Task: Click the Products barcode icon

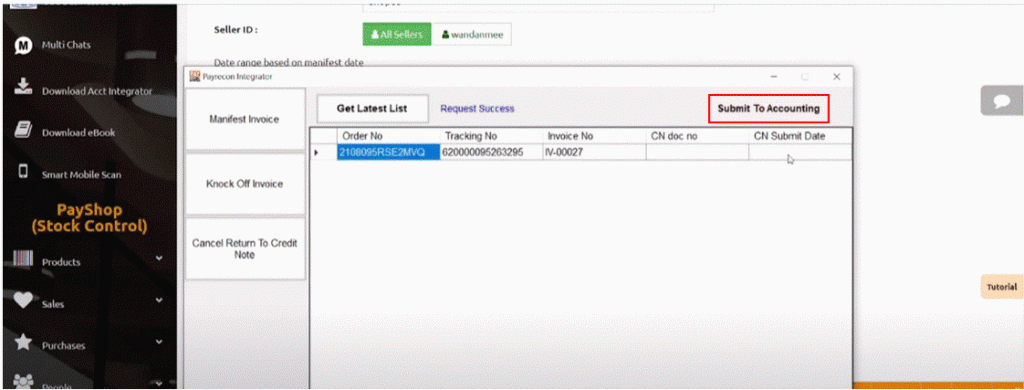Action: 23,259
